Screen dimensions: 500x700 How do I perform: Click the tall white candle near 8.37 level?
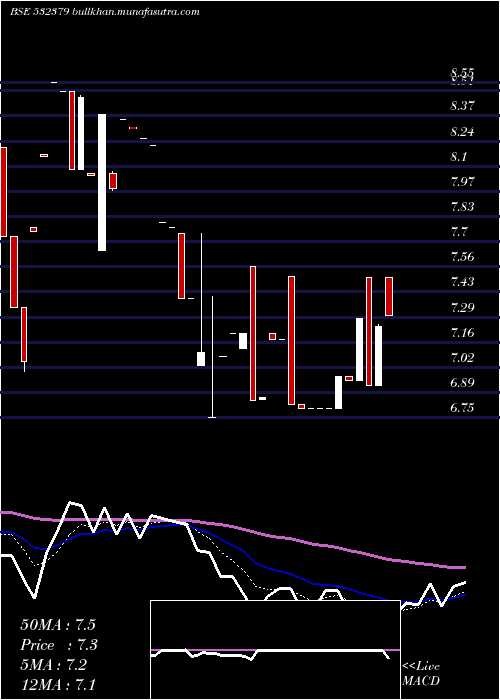pos(102,183)
